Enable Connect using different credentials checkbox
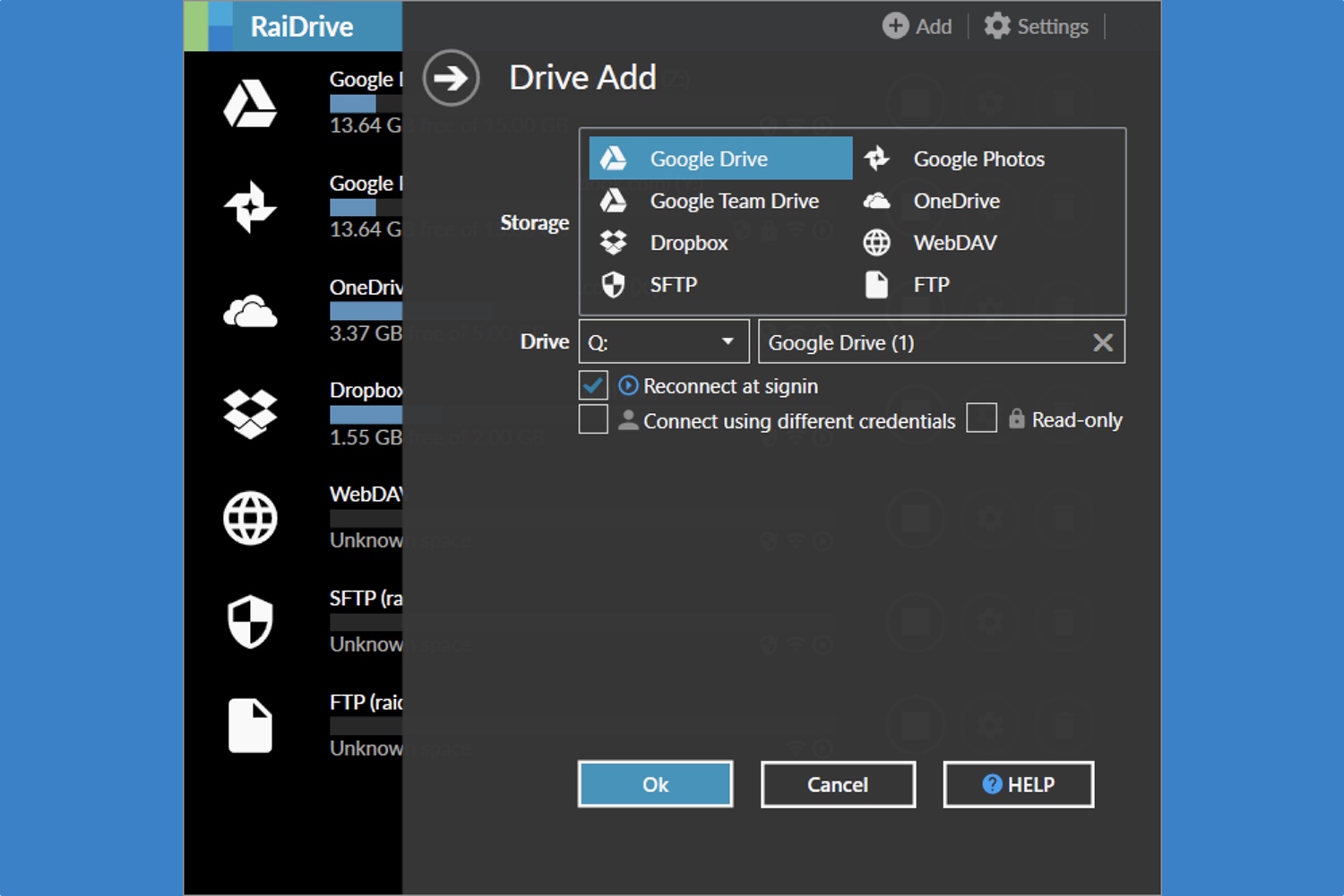Screen dimensions: 1344x896 pyautogui.click(x=593, y=418)
